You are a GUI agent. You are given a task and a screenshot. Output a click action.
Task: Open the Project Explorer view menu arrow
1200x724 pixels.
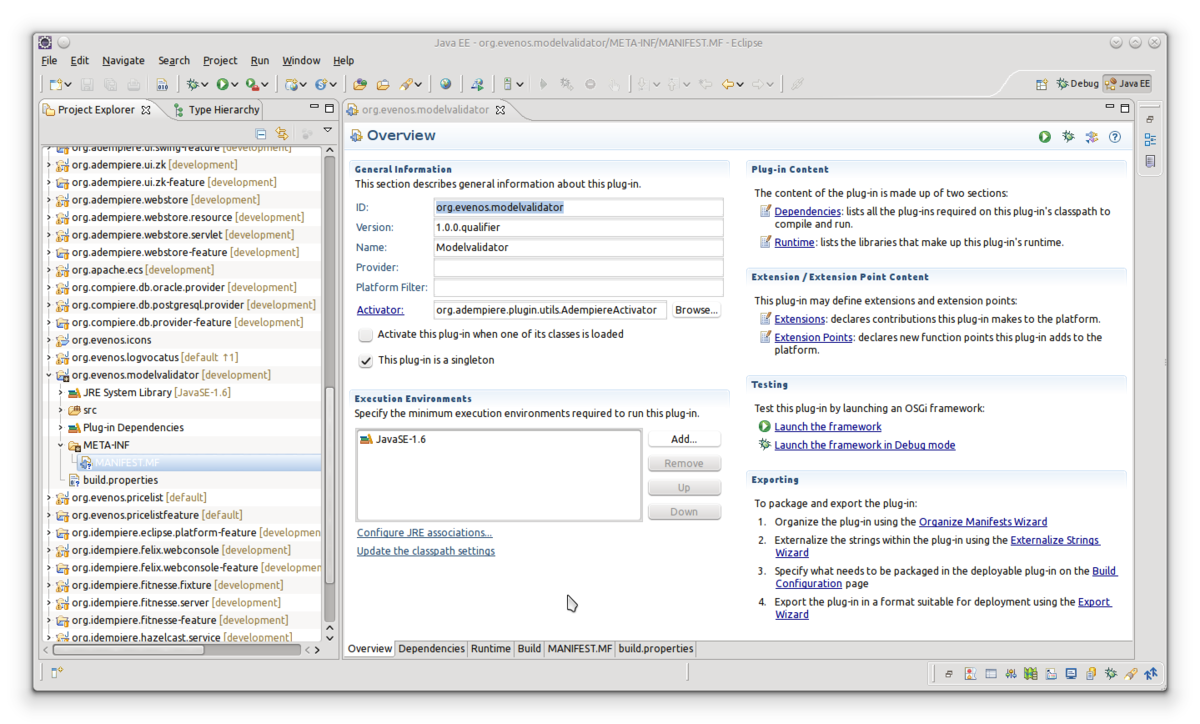click(x=327, y=131)
